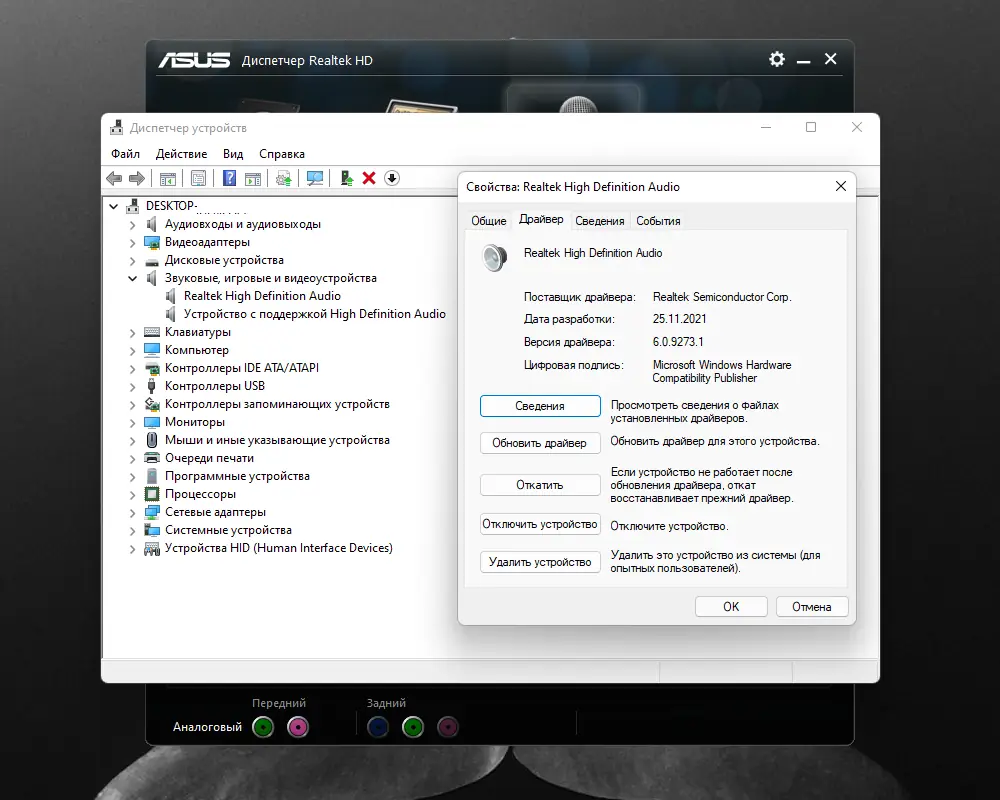Click the driver date 25.11.2021 text
This screenshot has width=1000, height=800.
[x=679, y=319]
